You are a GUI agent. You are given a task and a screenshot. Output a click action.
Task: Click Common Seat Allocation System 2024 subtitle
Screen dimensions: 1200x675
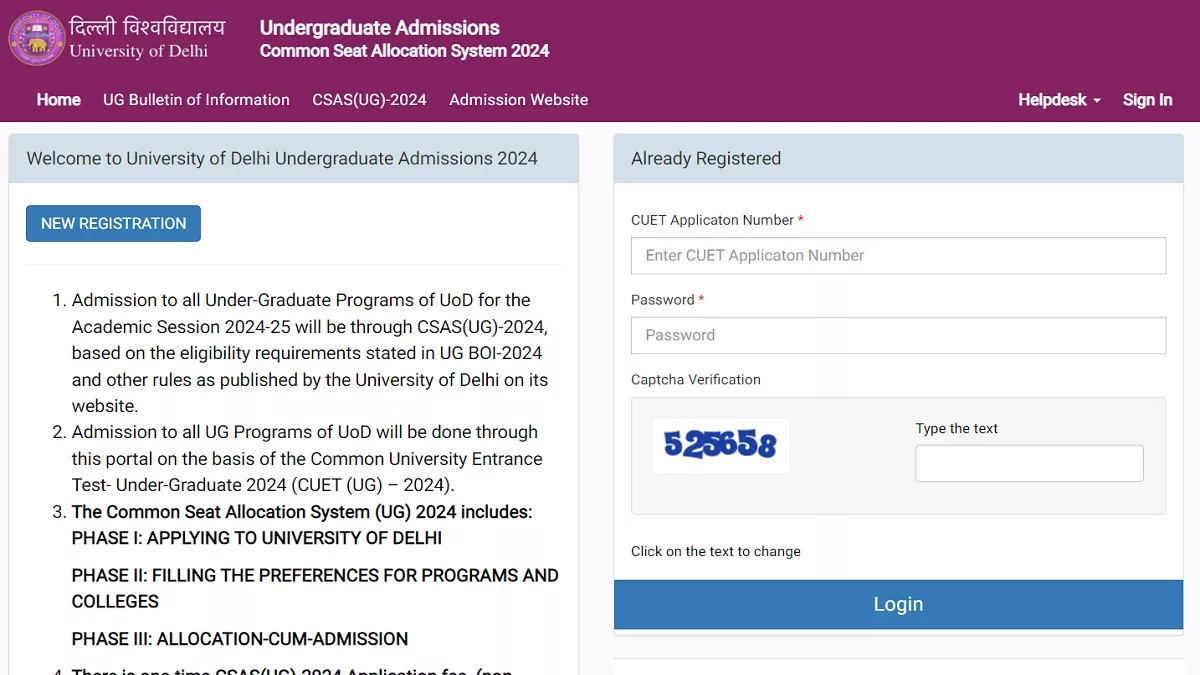(404, 51)
